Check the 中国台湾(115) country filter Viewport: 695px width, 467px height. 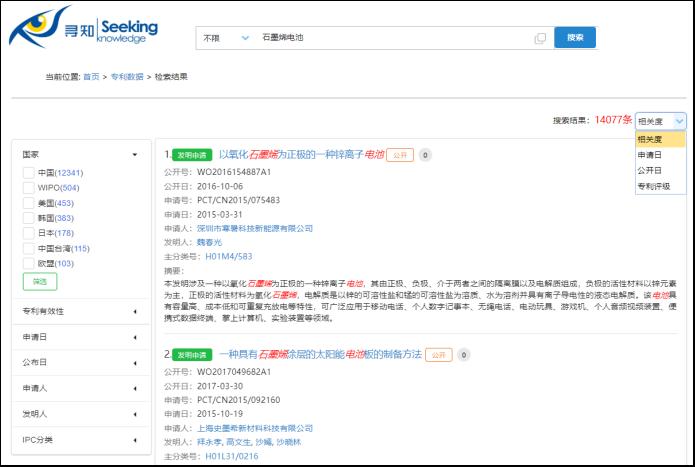(28, 248)
